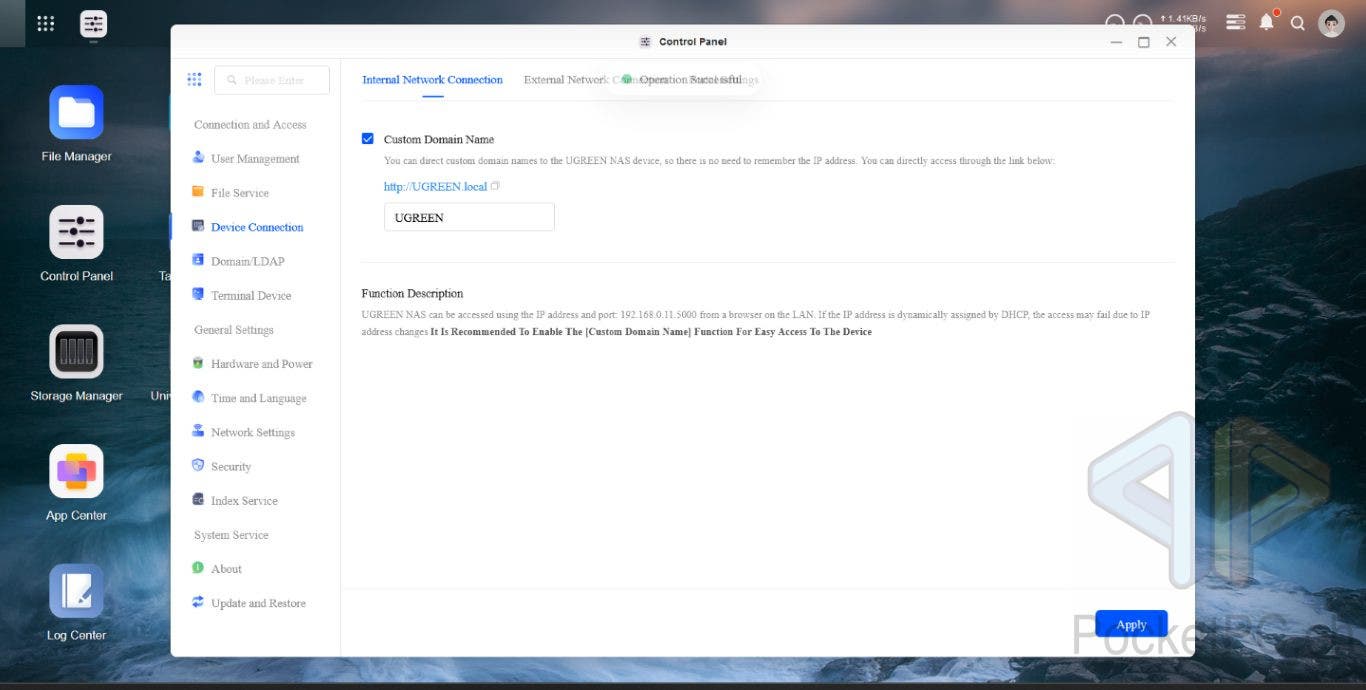
Task: Click the Control Panel window title
Action: (x=692, y=42)
